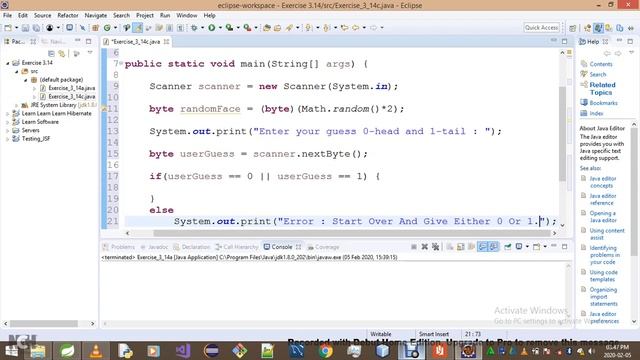This screenshot has width=640, height=360.
Task: Select Learn Software project in tree
Action: (x=40, y=122)
